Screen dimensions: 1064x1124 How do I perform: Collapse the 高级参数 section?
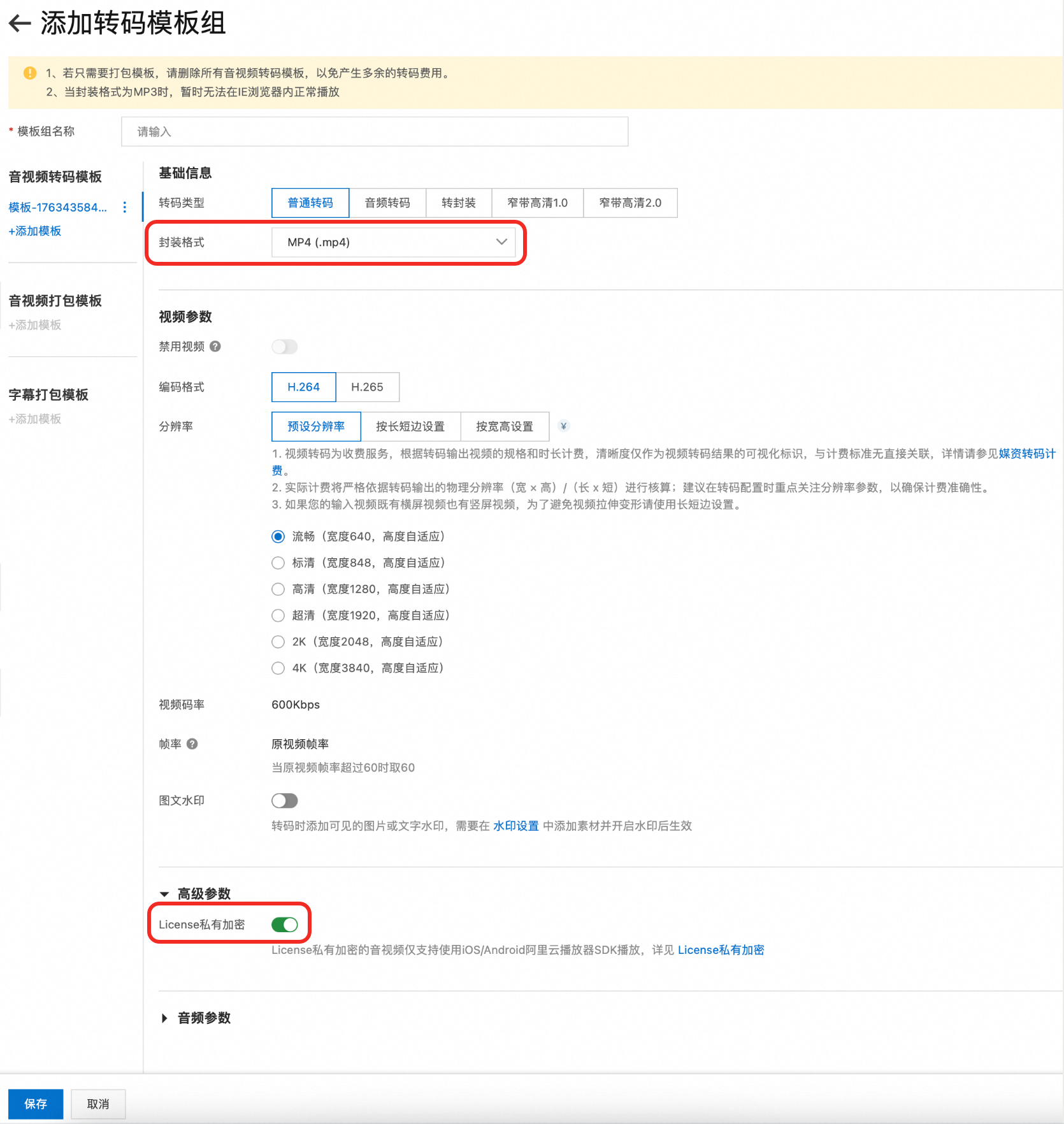pyautogui.click(x=164, y=894)
